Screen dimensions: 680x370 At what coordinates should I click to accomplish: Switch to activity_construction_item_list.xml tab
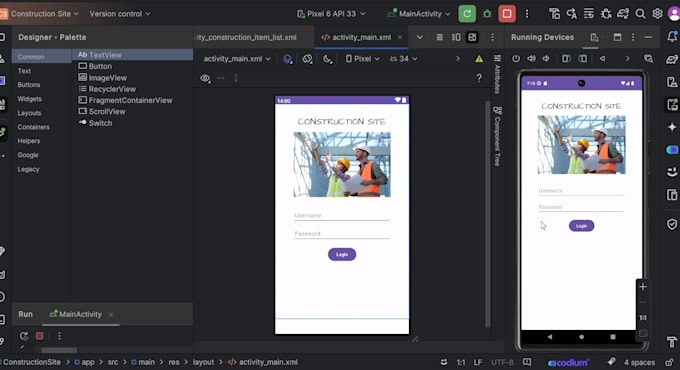pyautogui.click(x=247, y=37)
